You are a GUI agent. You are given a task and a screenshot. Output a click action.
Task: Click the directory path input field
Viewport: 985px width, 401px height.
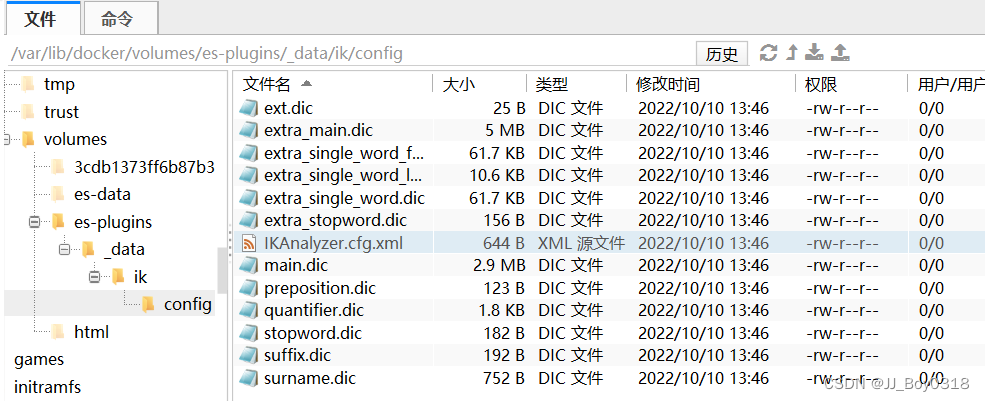[349, 53]
